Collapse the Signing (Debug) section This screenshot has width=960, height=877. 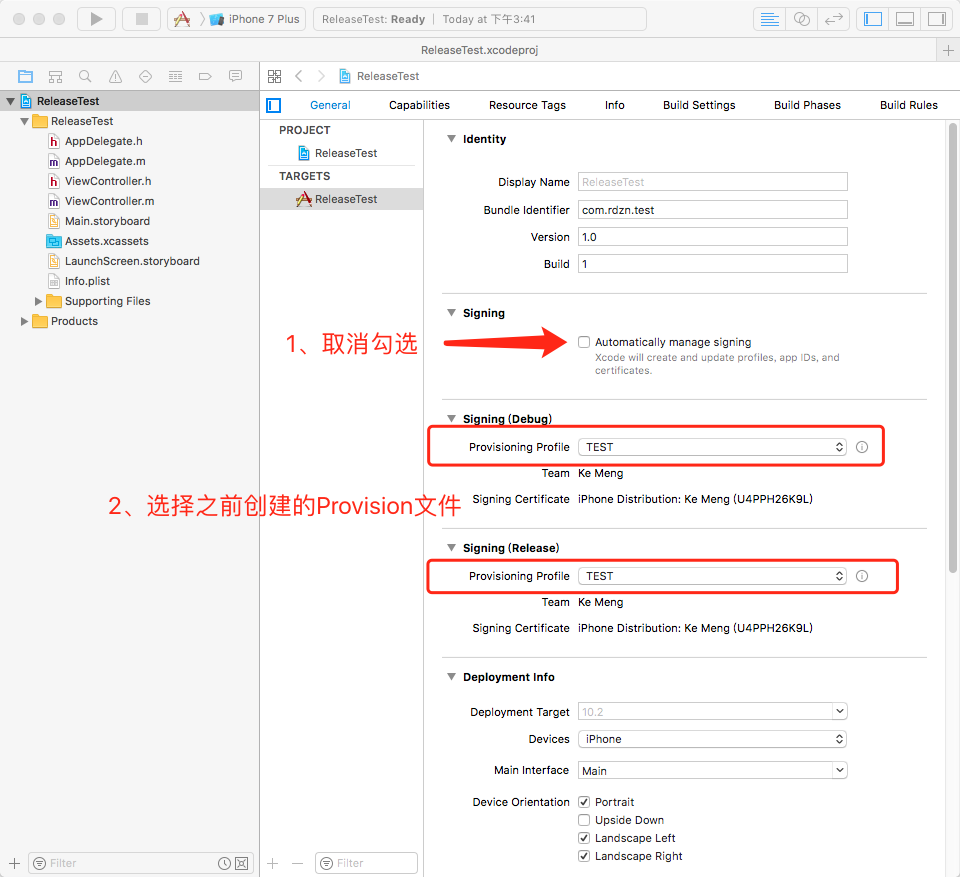451,419
